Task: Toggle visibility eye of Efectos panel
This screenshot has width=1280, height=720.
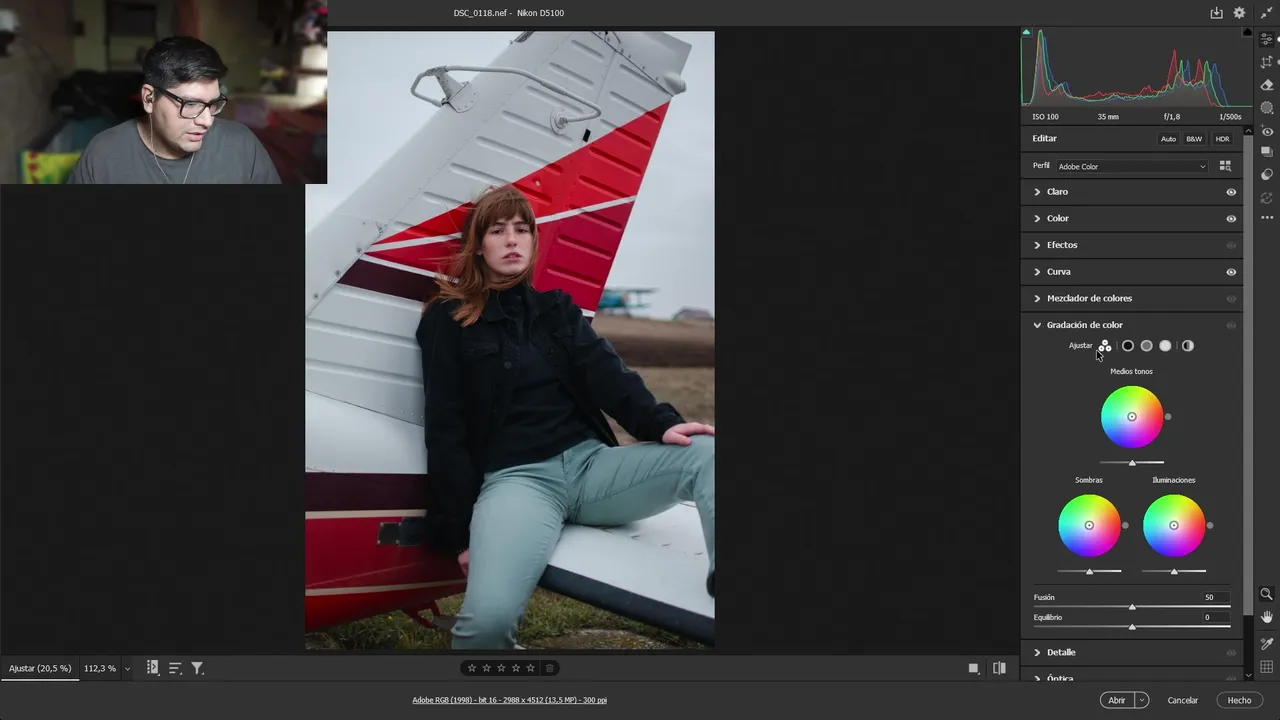Action: tap(1231, 245)
